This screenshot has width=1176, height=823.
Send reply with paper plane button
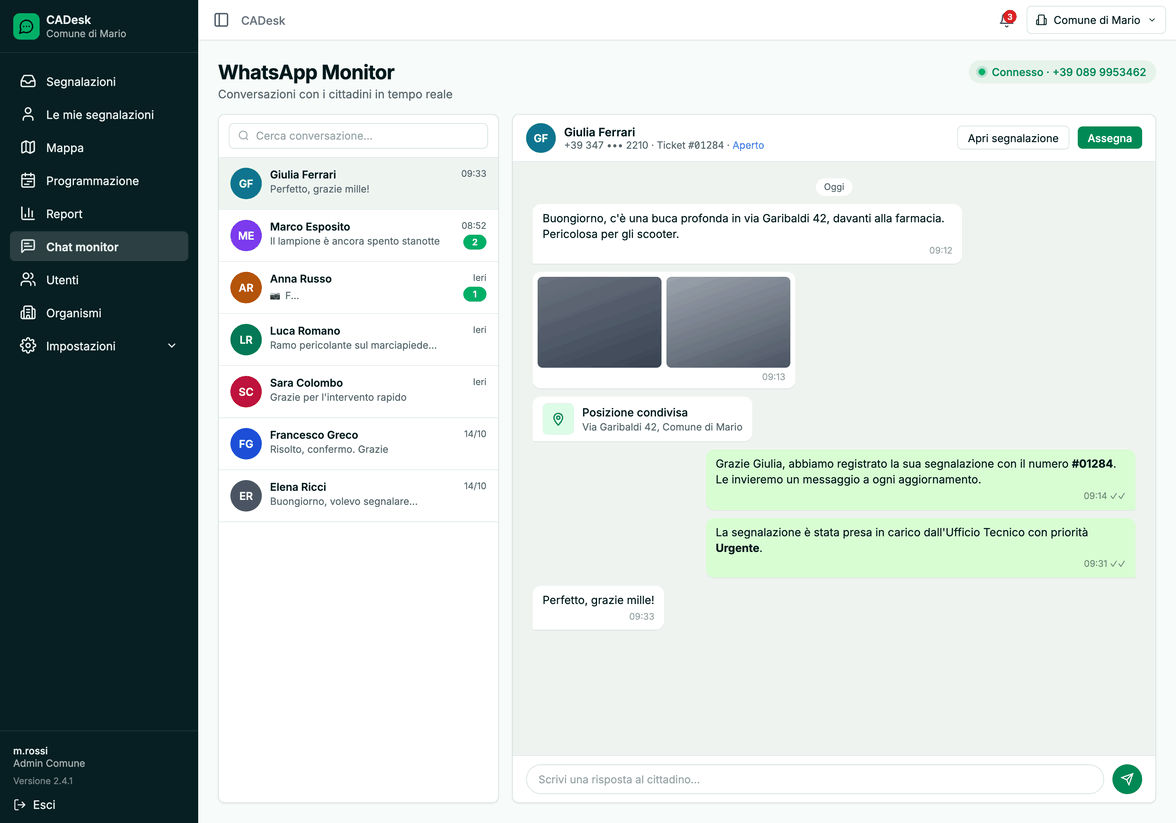(x=1126, y=779)
